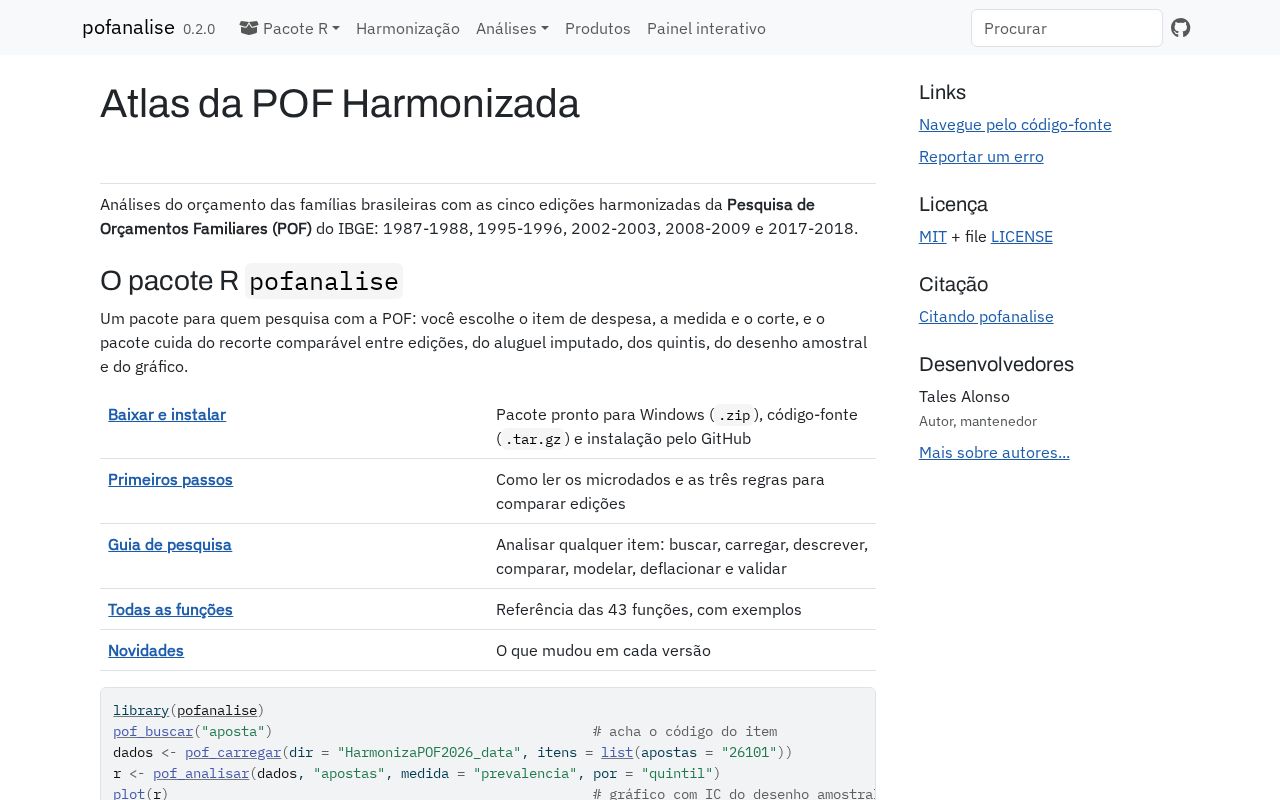Click the pofanalise brand title

128,27
